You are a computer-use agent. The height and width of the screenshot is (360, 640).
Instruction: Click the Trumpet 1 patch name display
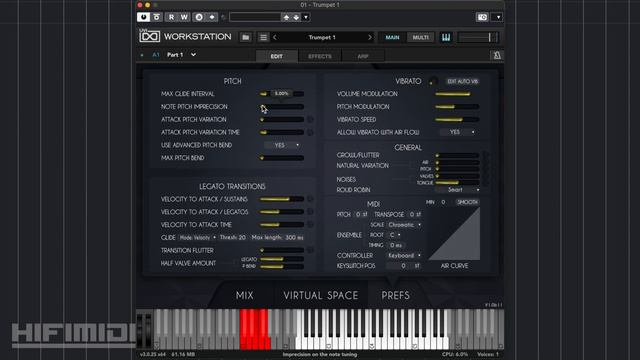click(322, 37)
